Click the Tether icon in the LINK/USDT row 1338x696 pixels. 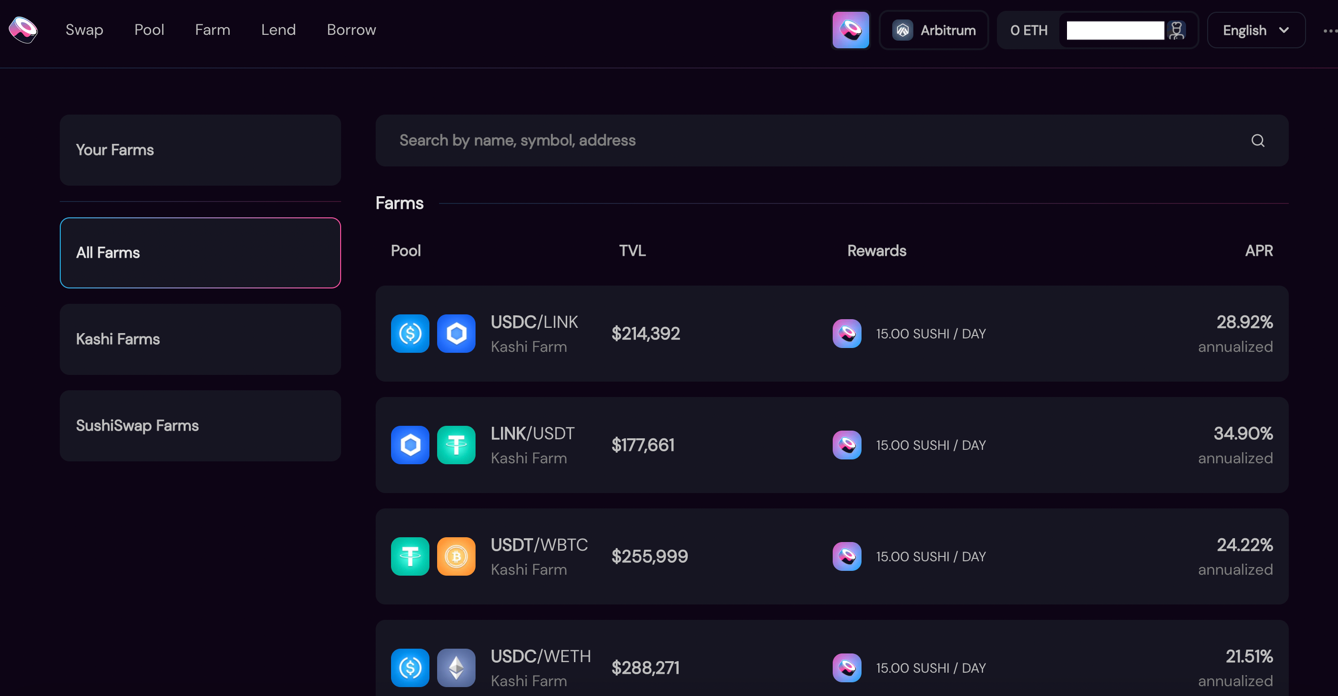(456, 445)
